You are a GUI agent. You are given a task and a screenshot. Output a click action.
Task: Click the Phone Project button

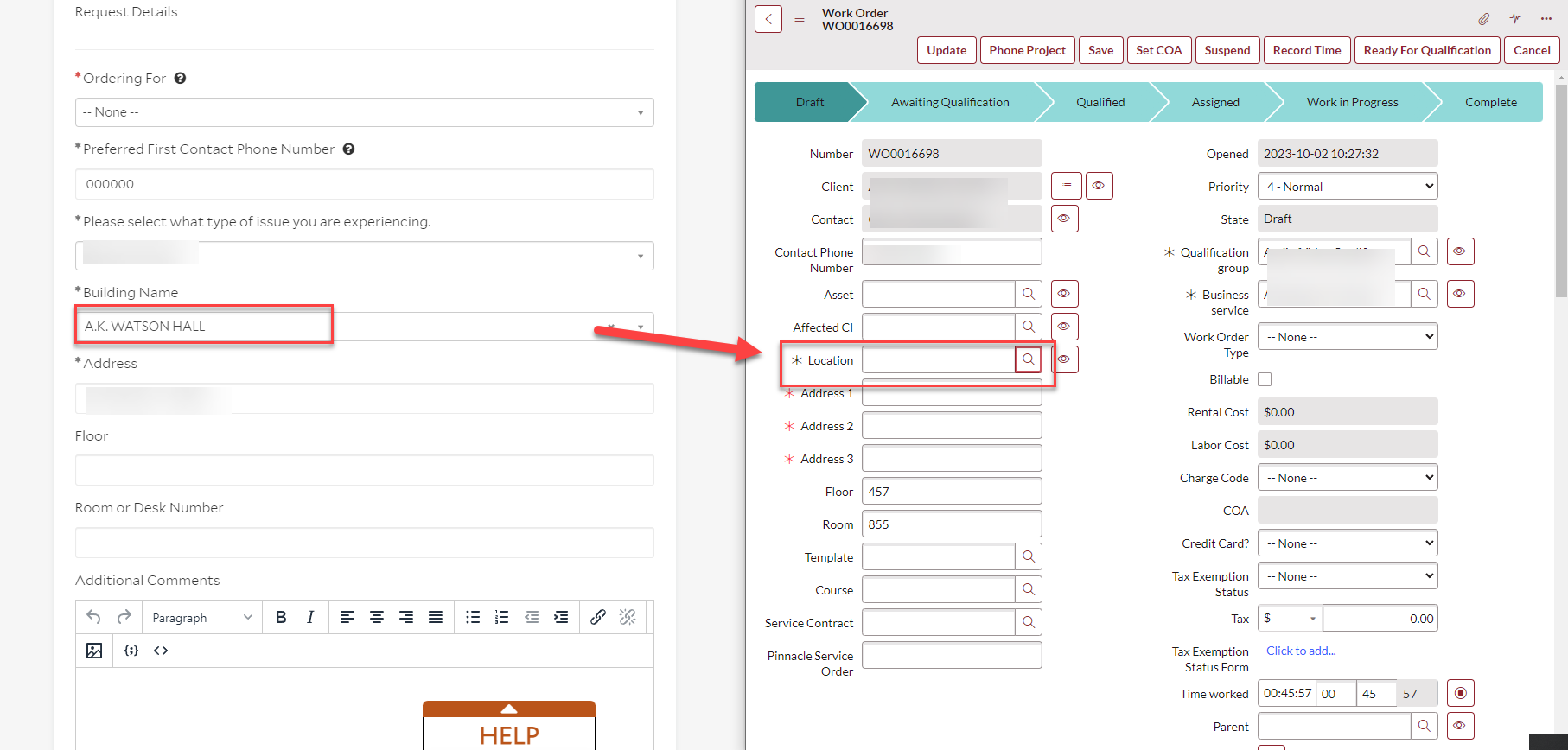(1027, 50)
